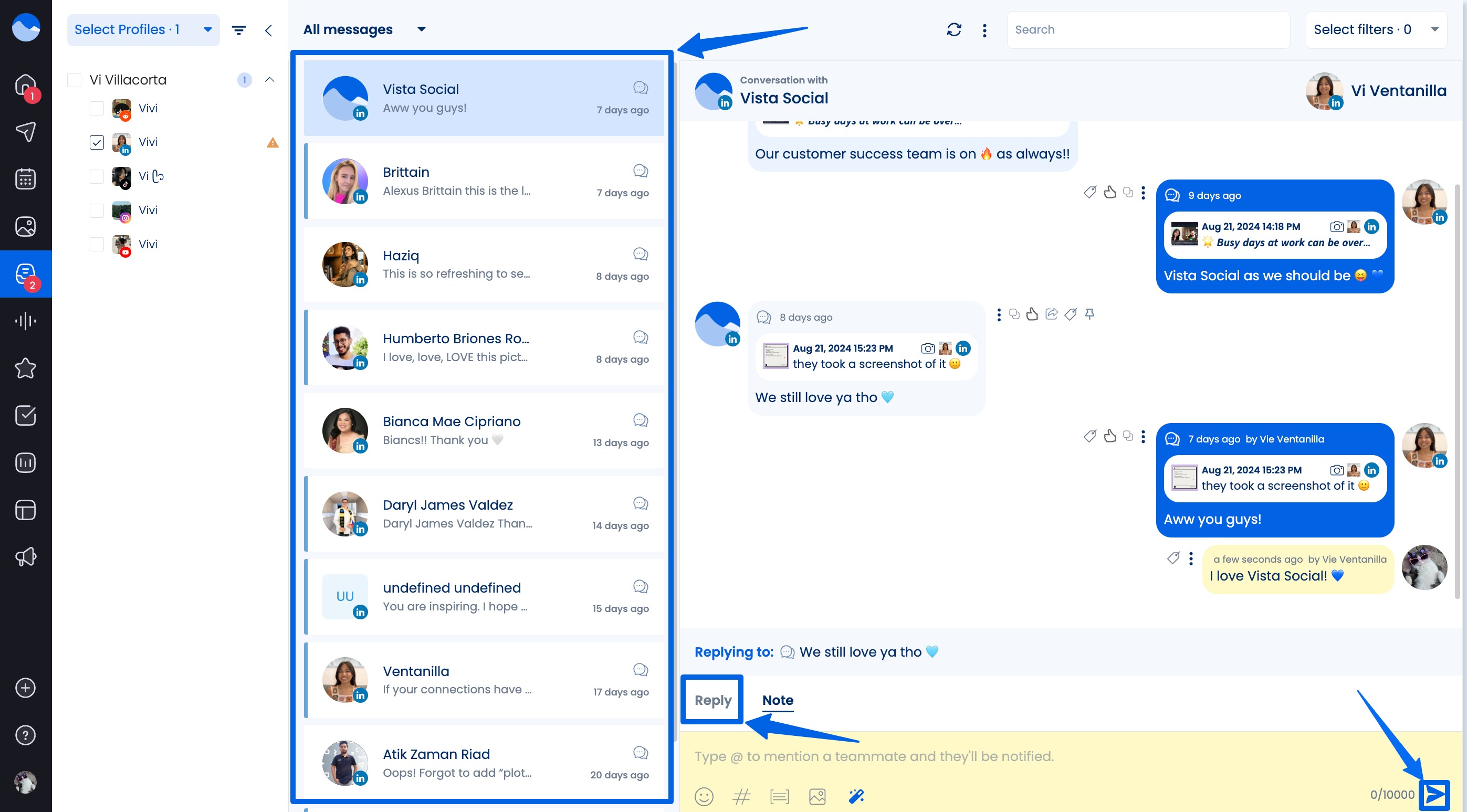
Task: Open the emoji picker in the reply composer
Action: 705,797
